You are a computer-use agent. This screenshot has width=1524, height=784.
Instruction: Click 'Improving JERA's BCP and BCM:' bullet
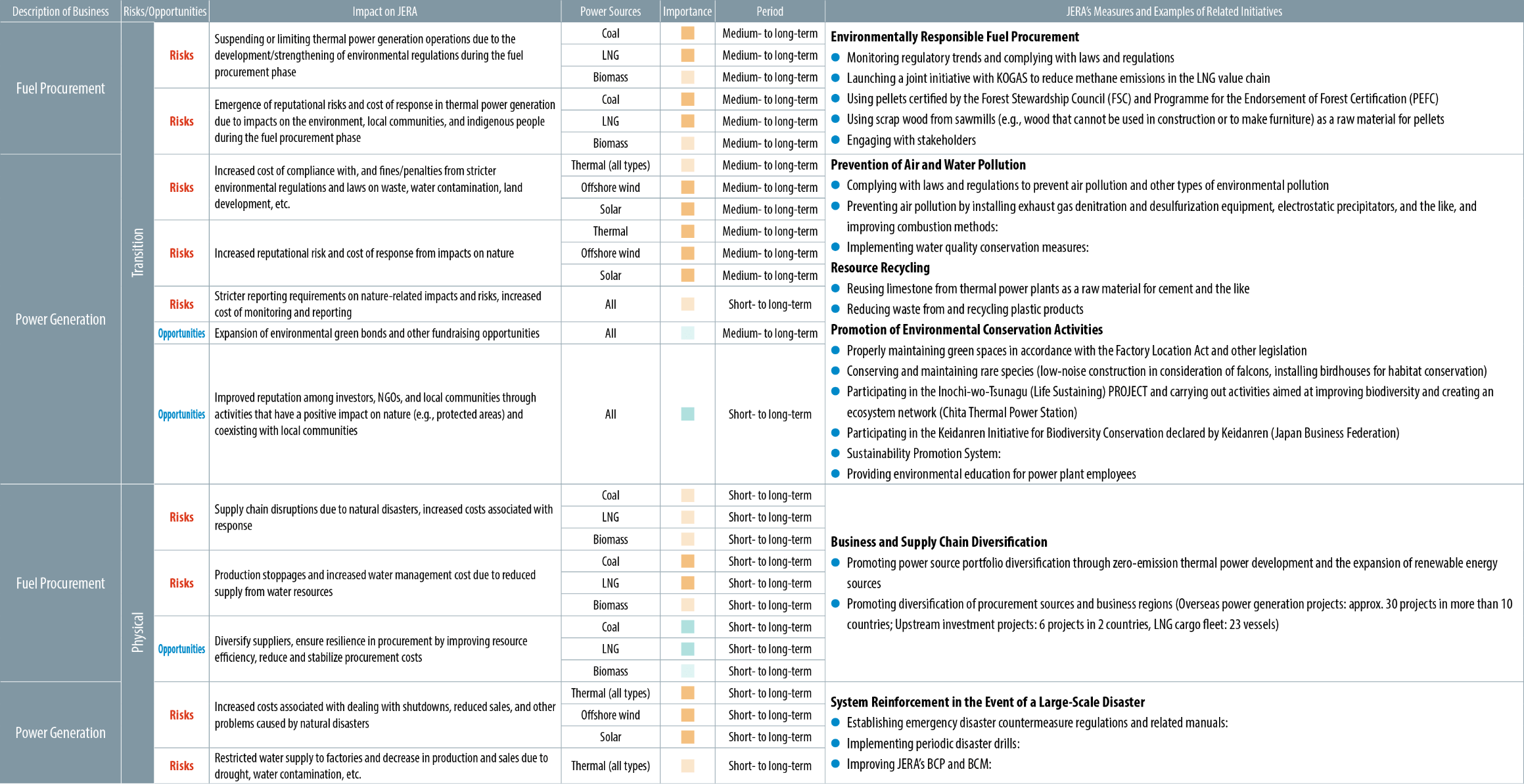[x=919, y=764]
